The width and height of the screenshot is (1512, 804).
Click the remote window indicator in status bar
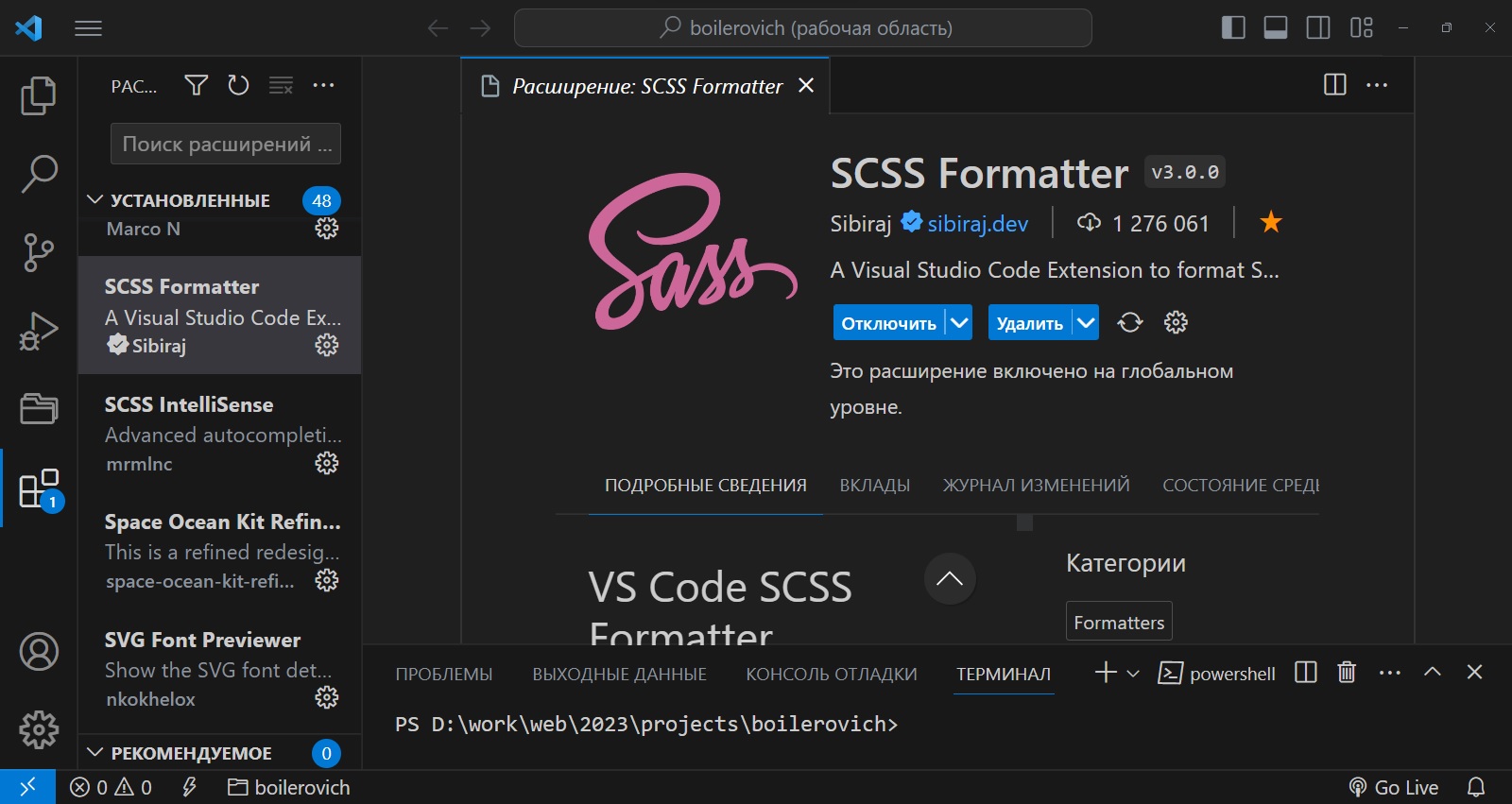click(27, 787)
